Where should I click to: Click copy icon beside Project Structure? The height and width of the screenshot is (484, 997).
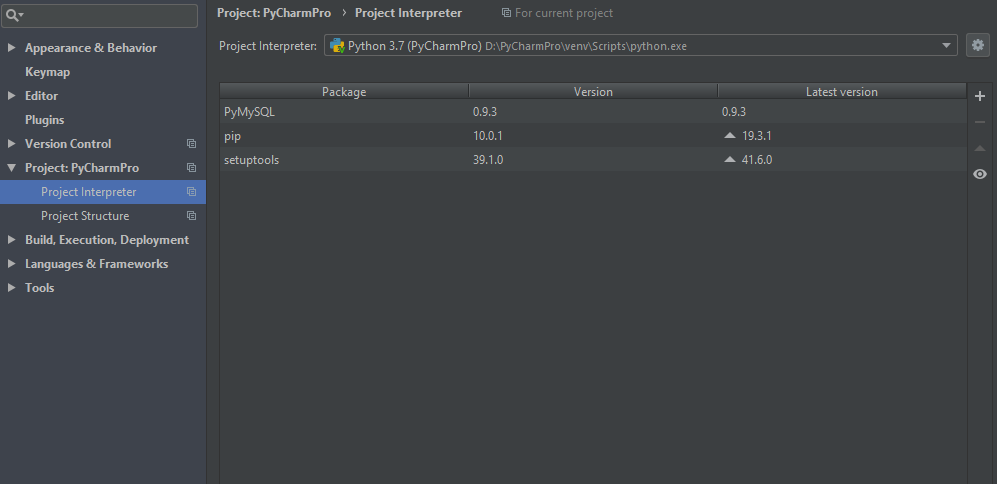[x=191, y=216]
